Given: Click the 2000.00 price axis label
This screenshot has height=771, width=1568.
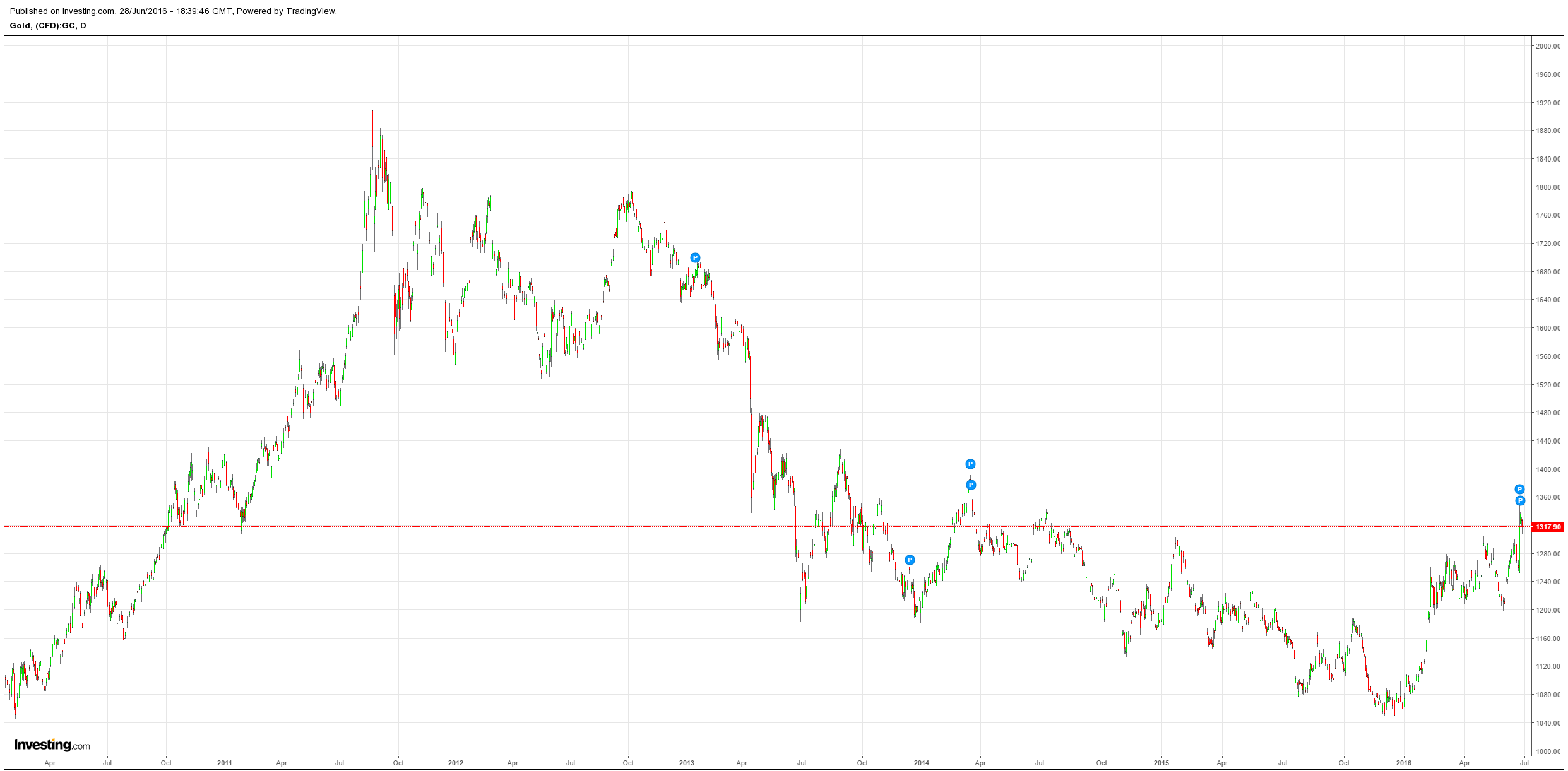Looking at the screenshot, I should point(1548,46).
